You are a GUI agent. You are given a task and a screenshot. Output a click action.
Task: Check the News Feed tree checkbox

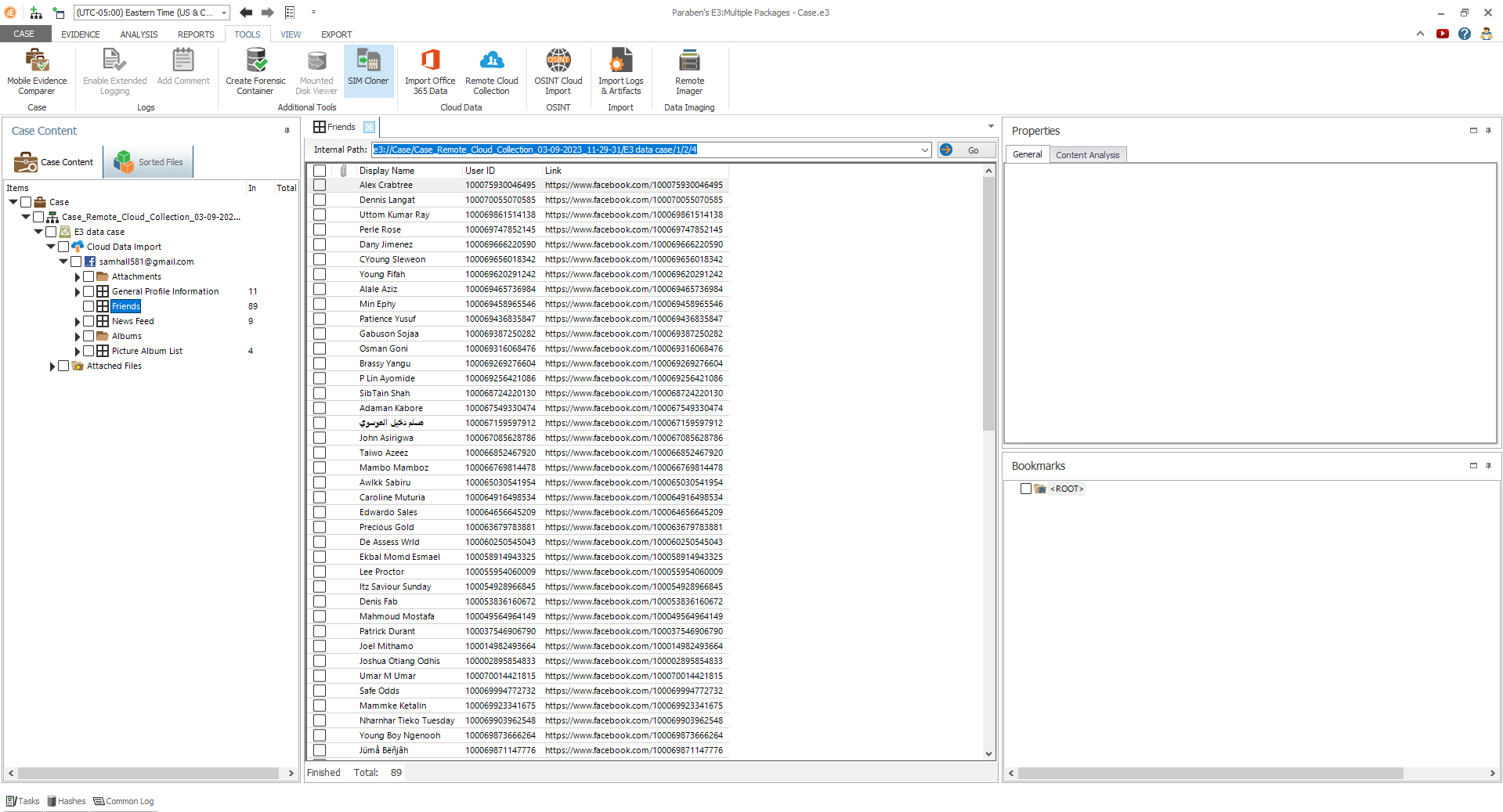coord(89,321)
